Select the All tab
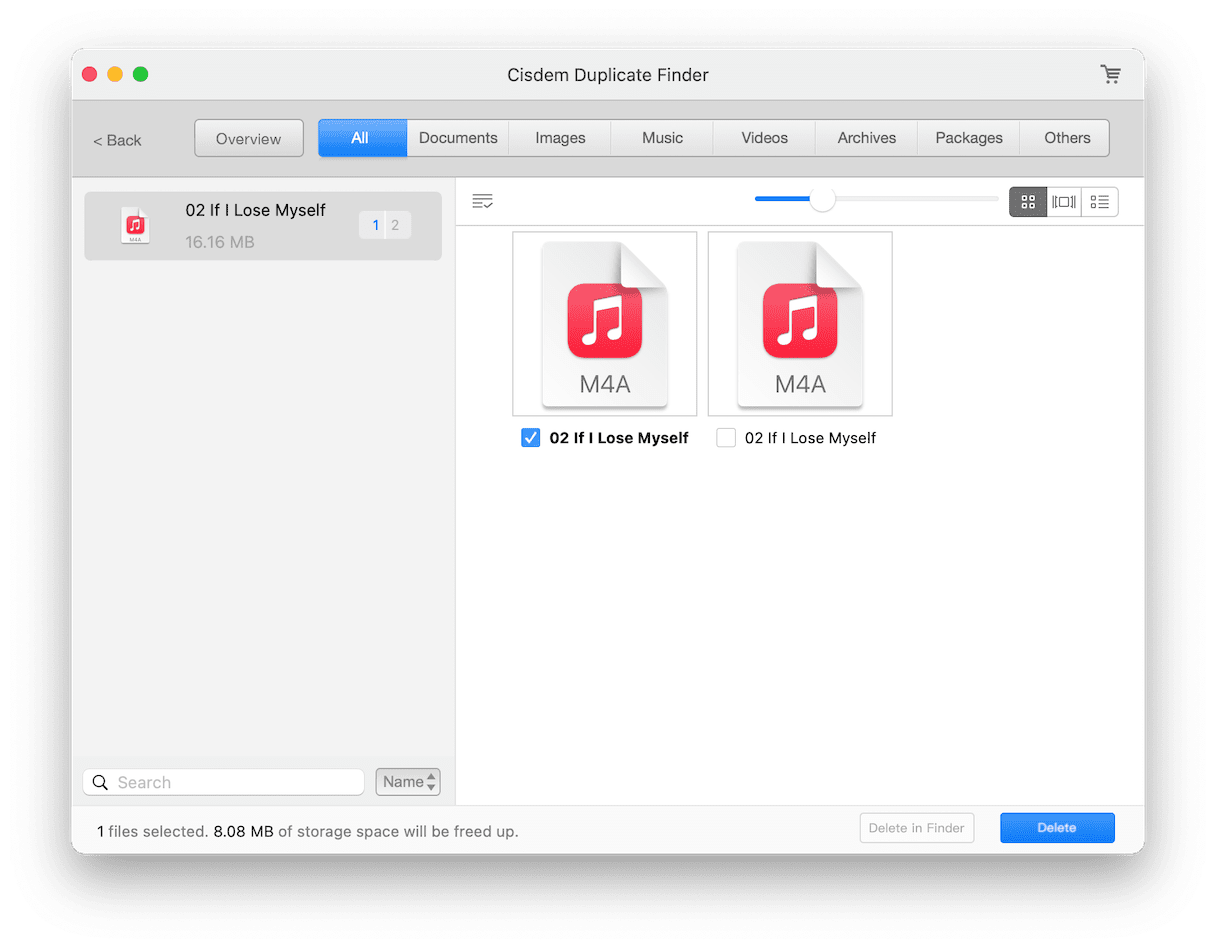Viewport: 1216px width, 948px height. click(x=362, y=138)
